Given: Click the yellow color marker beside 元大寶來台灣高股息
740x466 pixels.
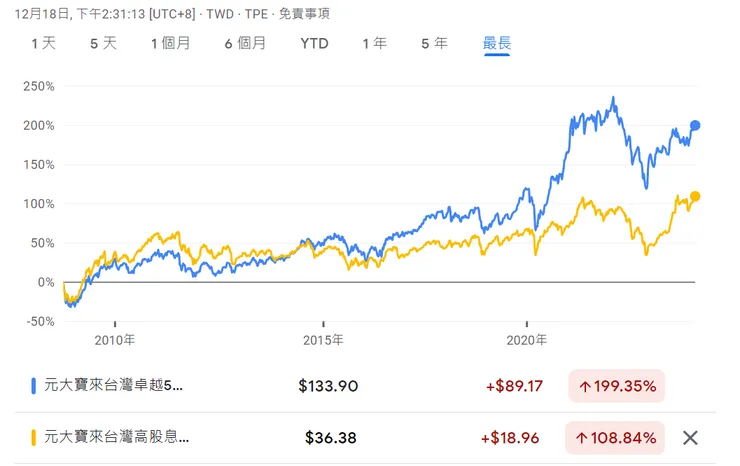Looking at the screenshot, I should 33,437.
